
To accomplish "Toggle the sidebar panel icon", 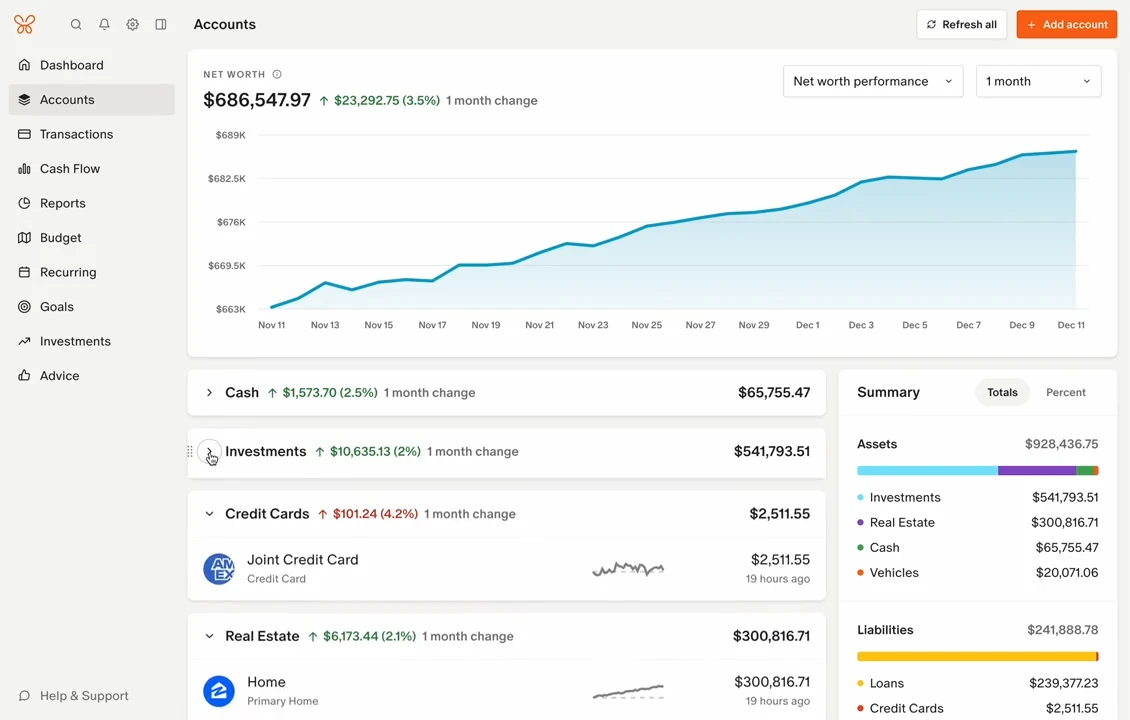I will [161, 25].
